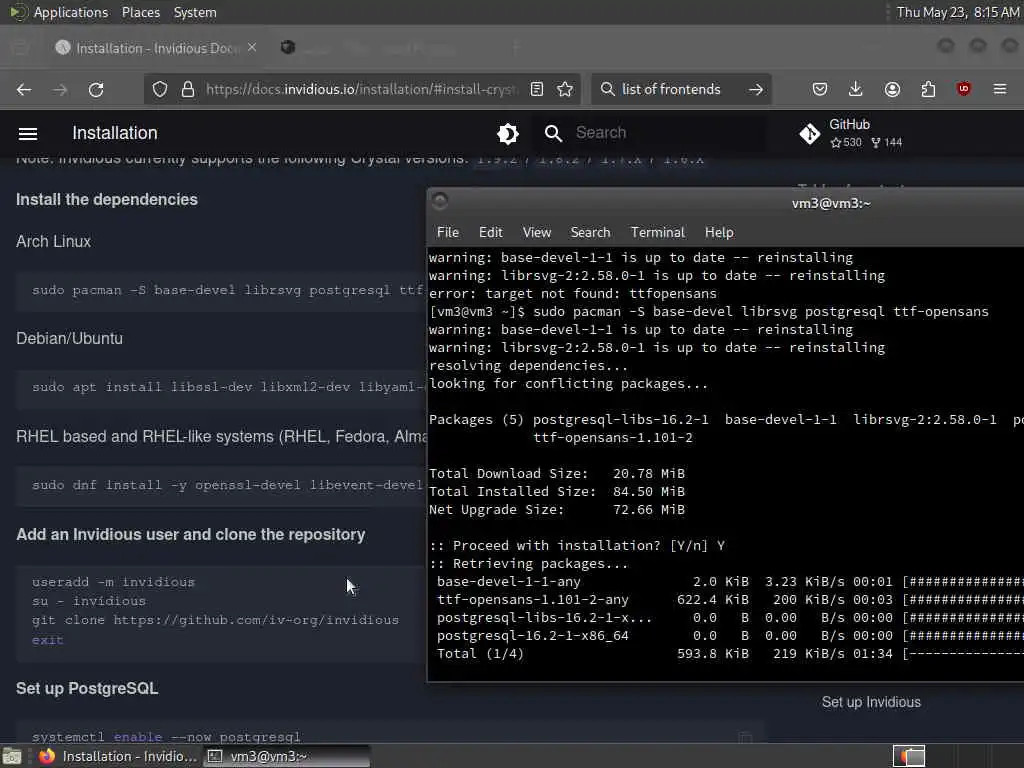Viewport: 1024px width, 768px height.
Task: Click the show desktop icon in bottom panel
Action: [x=12, y=756]
